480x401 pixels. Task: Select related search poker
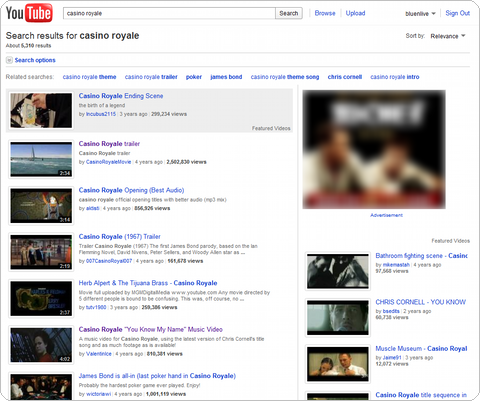tap(194, 77)
